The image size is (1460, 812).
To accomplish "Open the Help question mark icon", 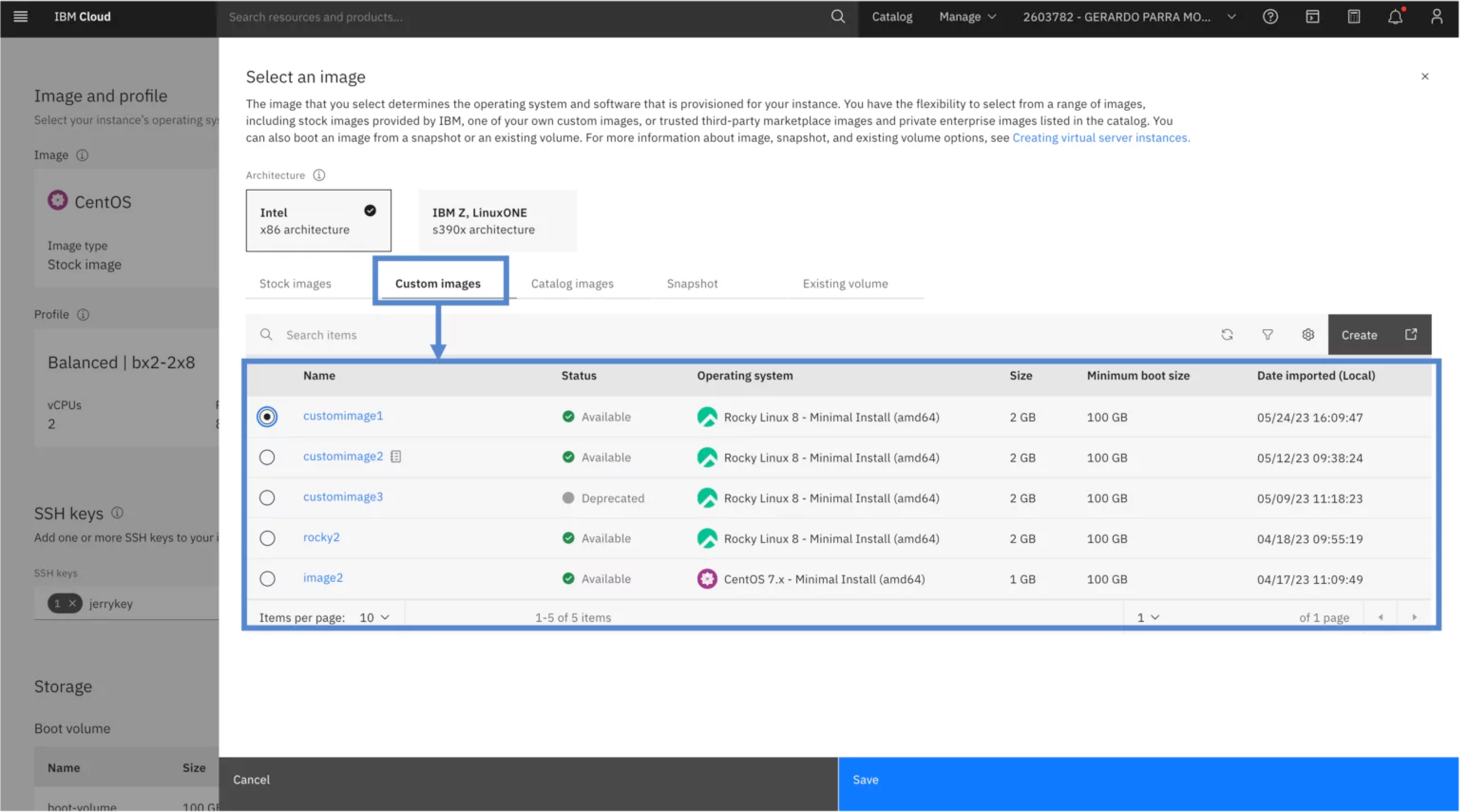I will (x=1270, y=17).
